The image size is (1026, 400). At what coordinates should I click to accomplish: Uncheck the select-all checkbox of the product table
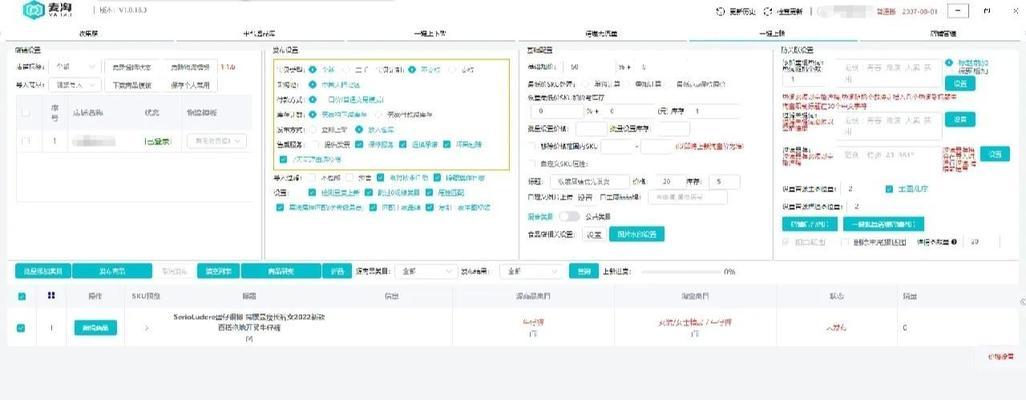(x=22, y=296)
